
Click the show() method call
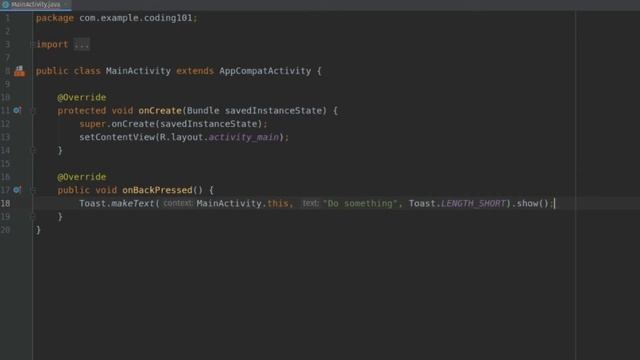tap(532, 203)
